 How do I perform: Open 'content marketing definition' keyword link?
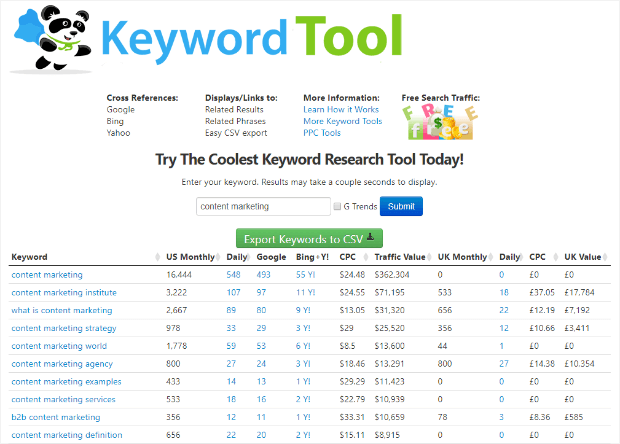pos(67,435)
